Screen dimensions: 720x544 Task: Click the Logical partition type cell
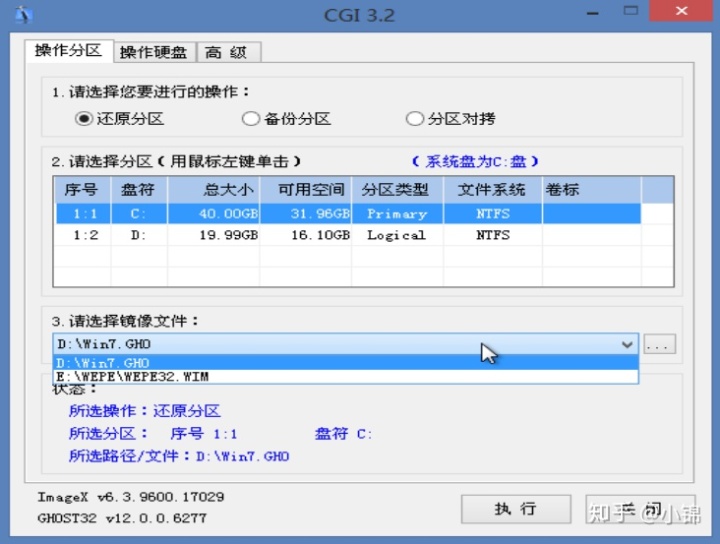point(397,235)
